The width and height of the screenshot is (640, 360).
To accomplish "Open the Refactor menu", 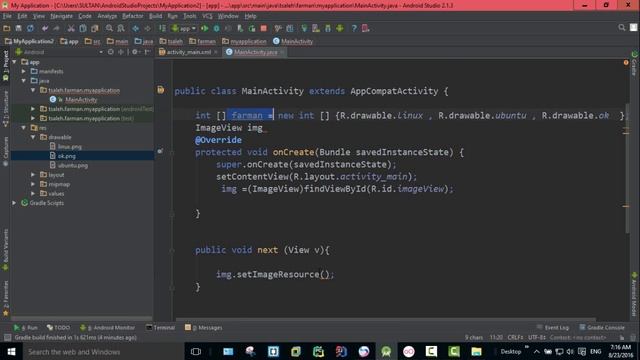I will pos(133,16).
